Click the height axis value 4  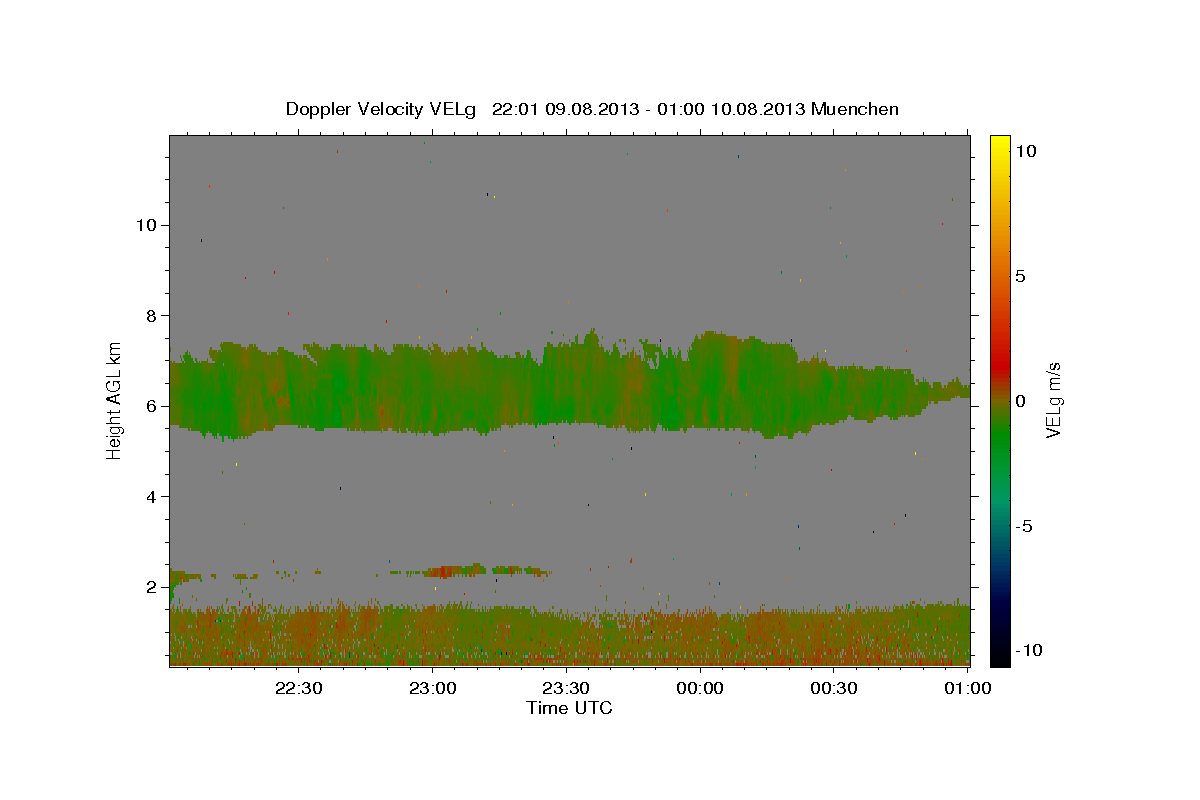[152, 497]
